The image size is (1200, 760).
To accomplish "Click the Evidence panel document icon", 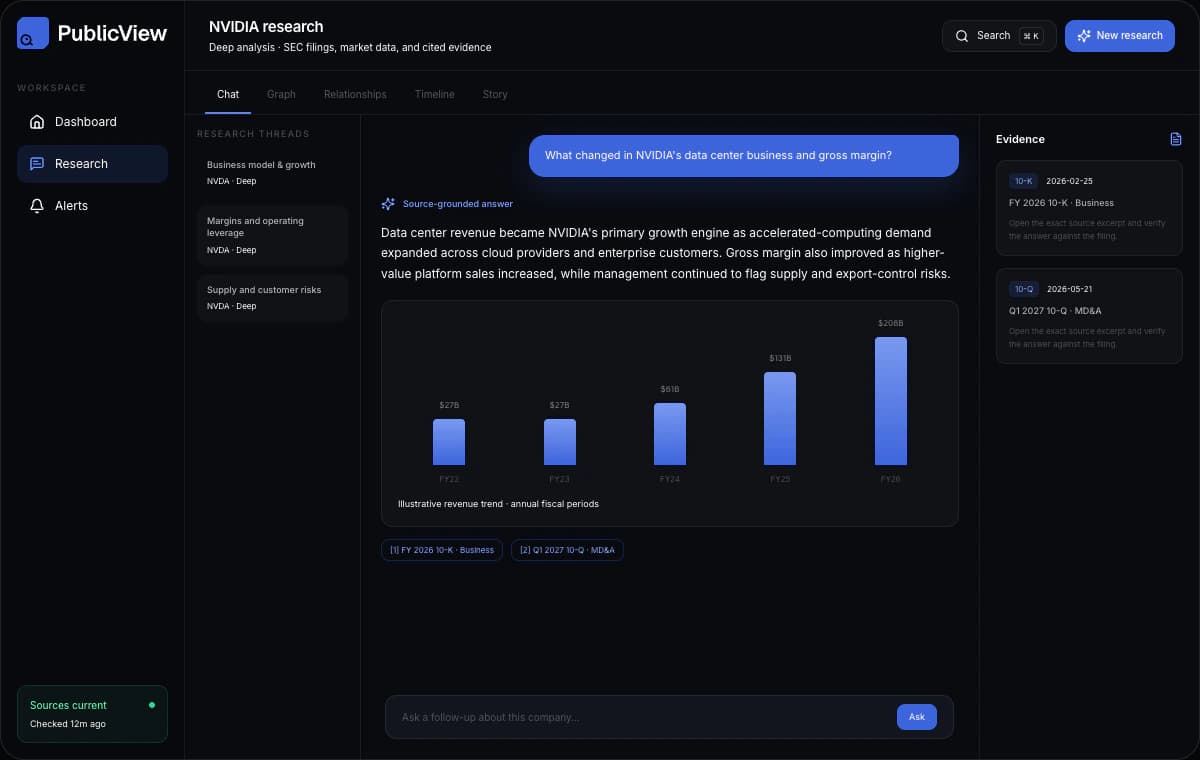I will click(1176, 139).
